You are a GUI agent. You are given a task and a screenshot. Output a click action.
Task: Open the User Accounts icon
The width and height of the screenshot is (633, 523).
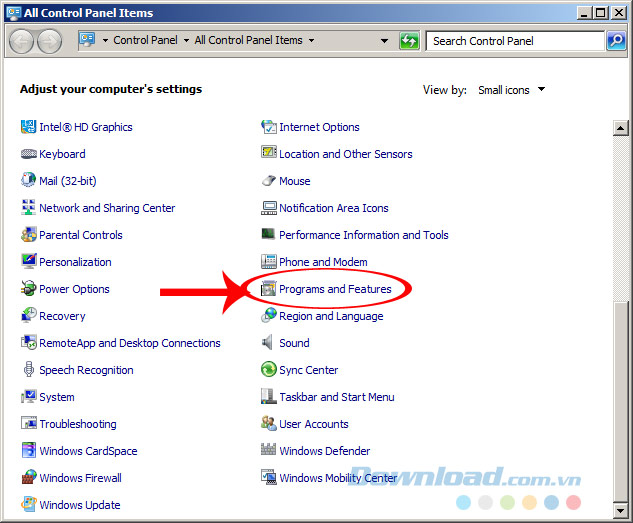268,423
